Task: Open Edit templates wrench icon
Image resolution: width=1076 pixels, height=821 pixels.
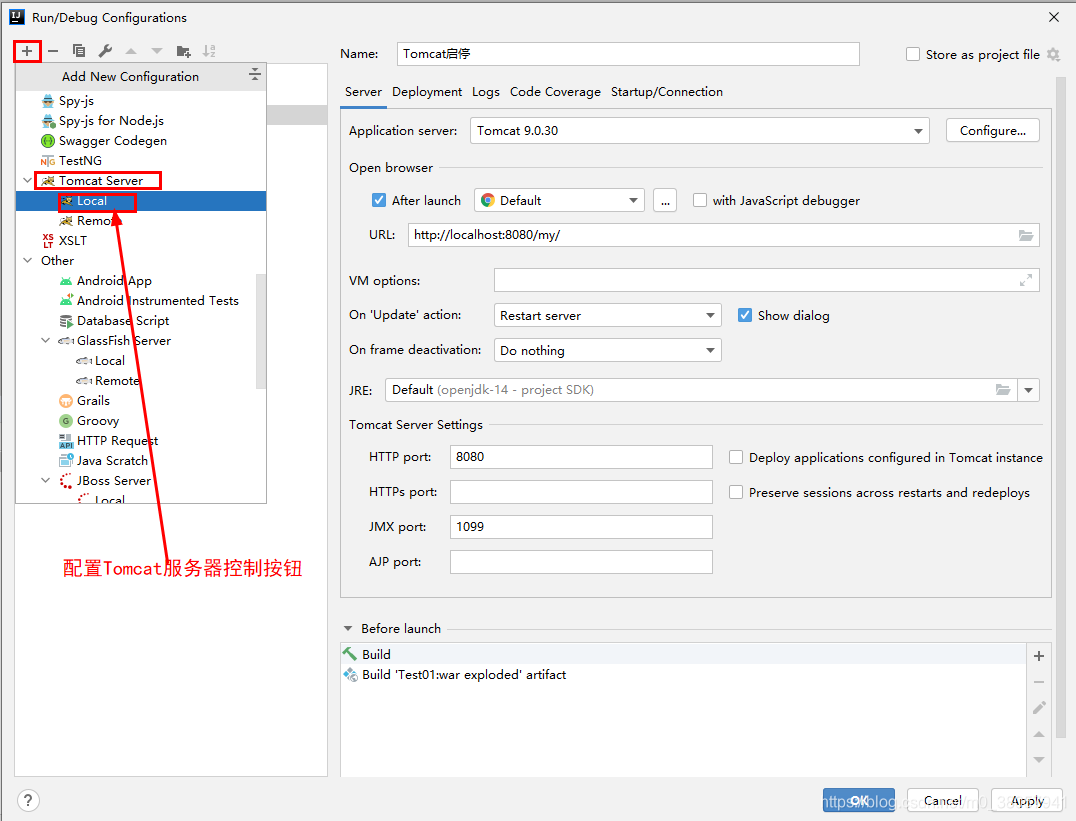Action: [x=105, y=51]
